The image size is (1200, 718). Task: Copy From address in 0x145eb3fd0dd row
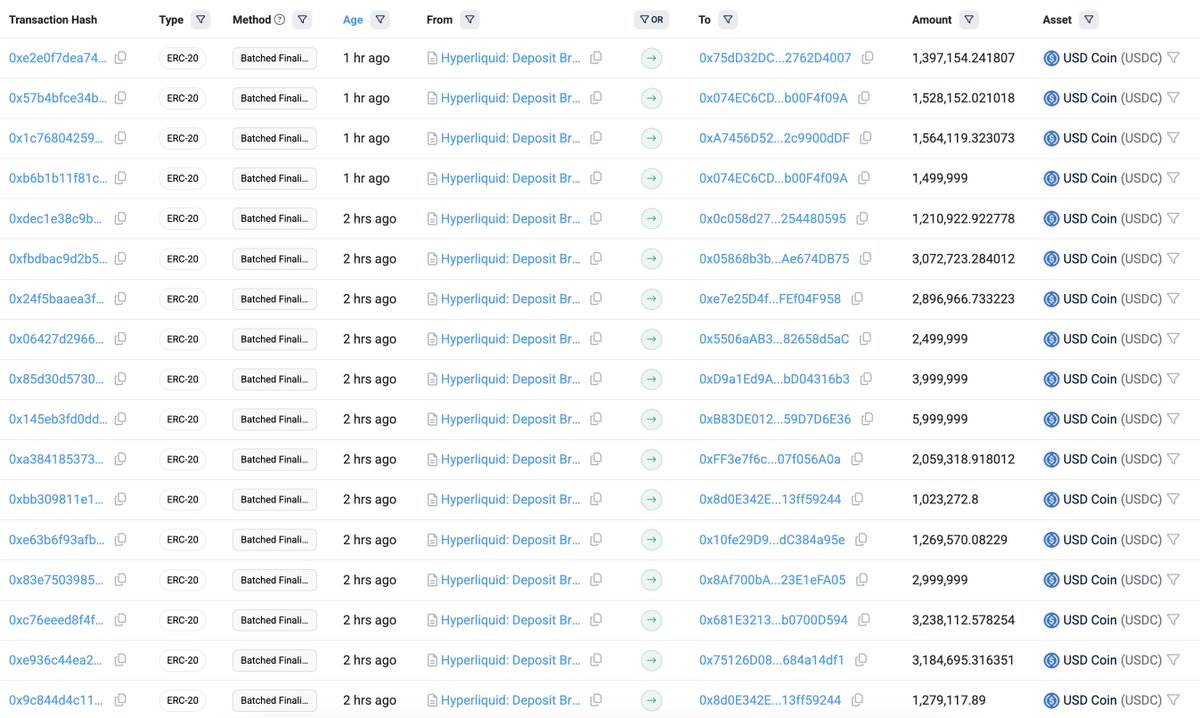[596, 419]
